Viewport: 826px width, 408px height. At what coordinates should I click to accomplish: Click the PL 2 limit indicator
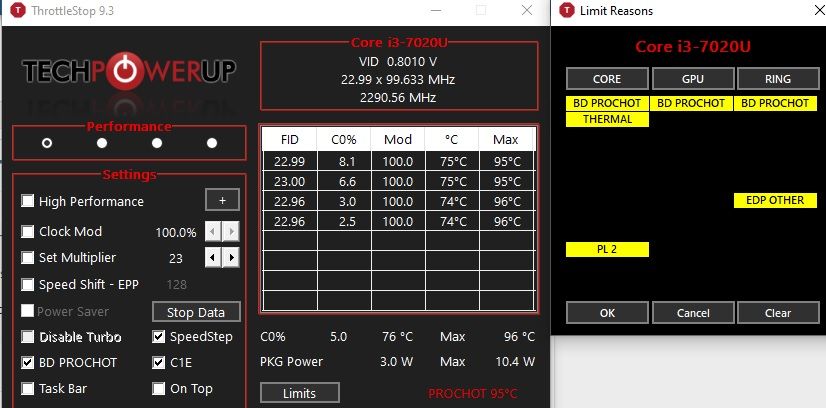(607, 250)
